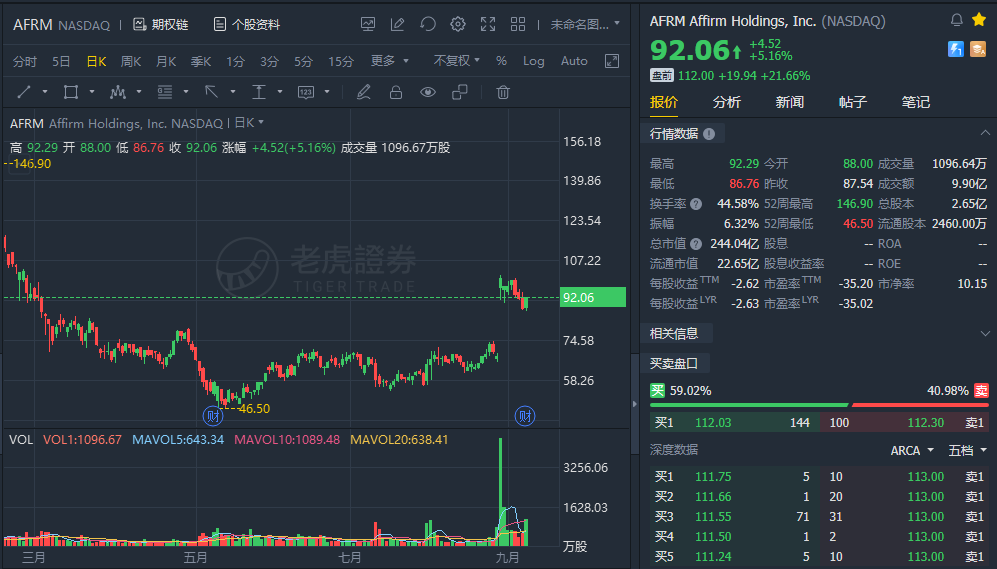997x569 pixels.
Task: Select the Fibonacci levels drawing tool
Action: 165,92
